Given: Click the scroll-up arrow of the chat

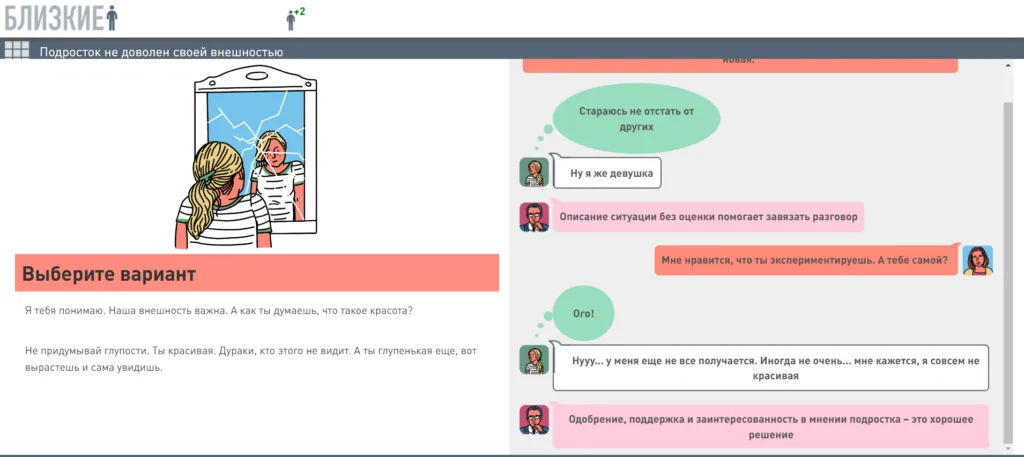Looking at the screenshot, I should tap(1008, 66).
